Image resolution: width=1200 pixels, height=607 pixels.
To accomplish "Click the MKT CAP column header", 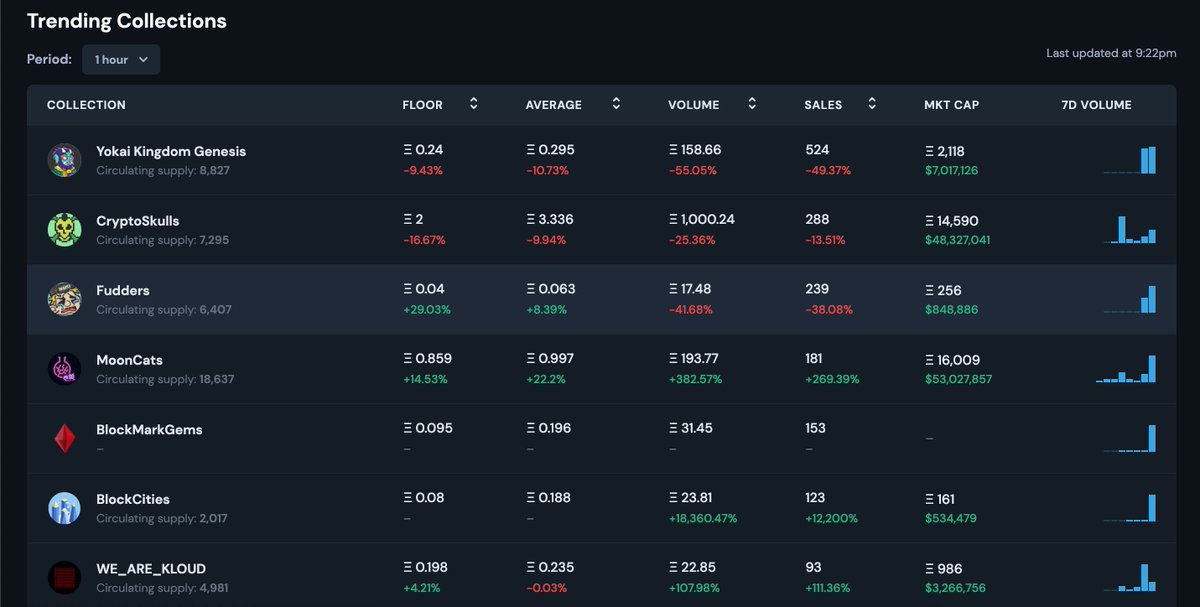I will [951, 105].
